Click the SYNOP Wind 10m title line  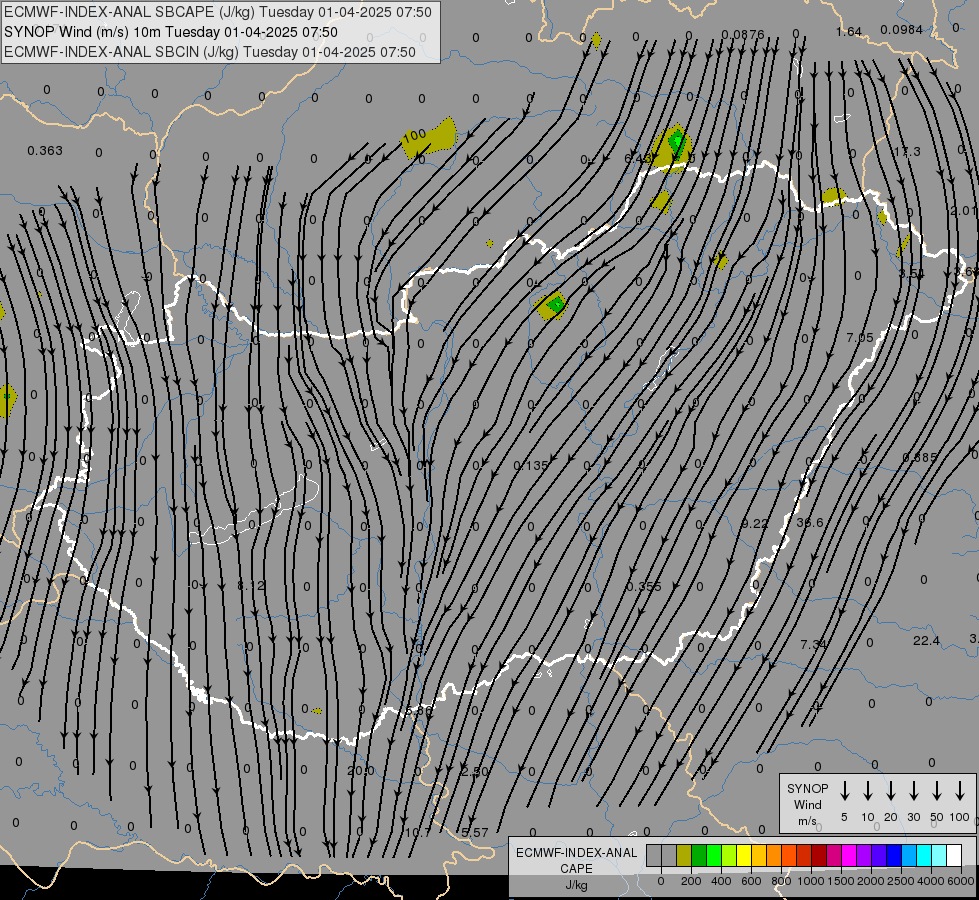pos(170,32)
